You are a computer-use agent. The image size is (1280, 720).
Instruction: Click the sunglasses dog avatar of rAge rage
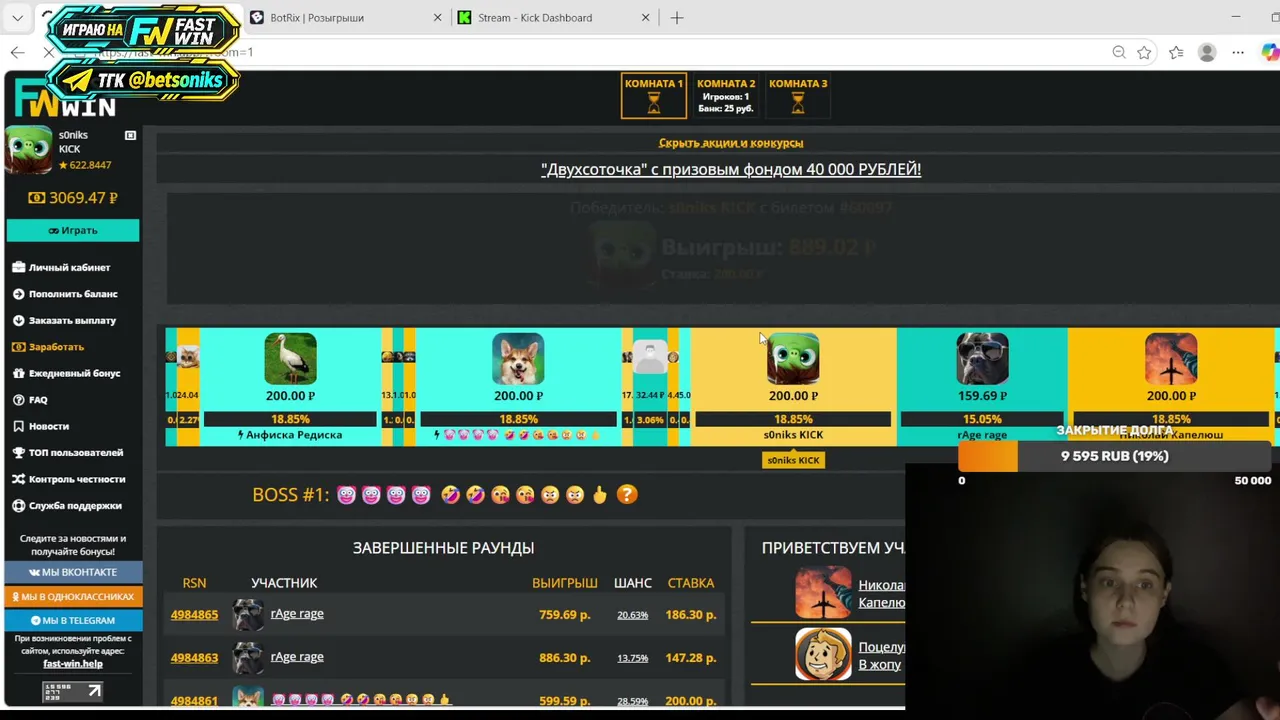[x=982, y=359]
